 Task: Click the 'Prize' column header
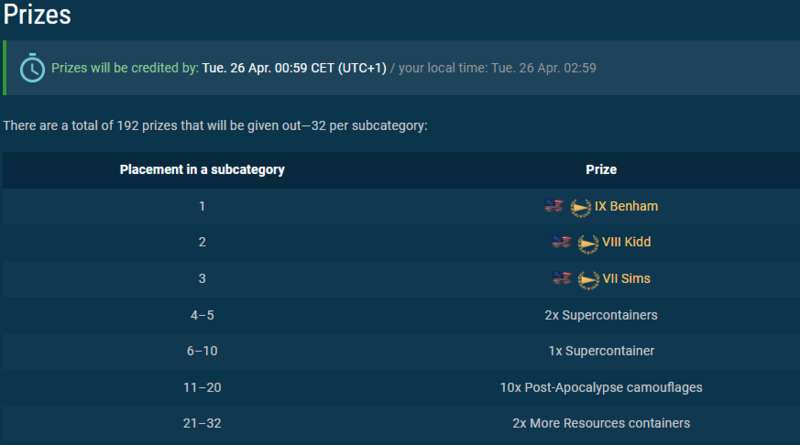coord(601,170)
